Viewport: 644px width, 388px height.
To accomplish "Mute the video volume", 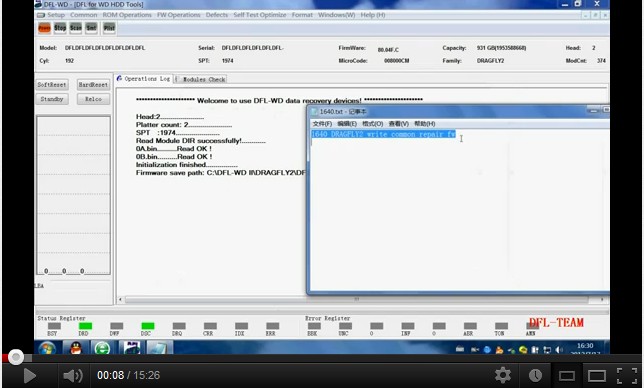I will click(x=72, y=375).
